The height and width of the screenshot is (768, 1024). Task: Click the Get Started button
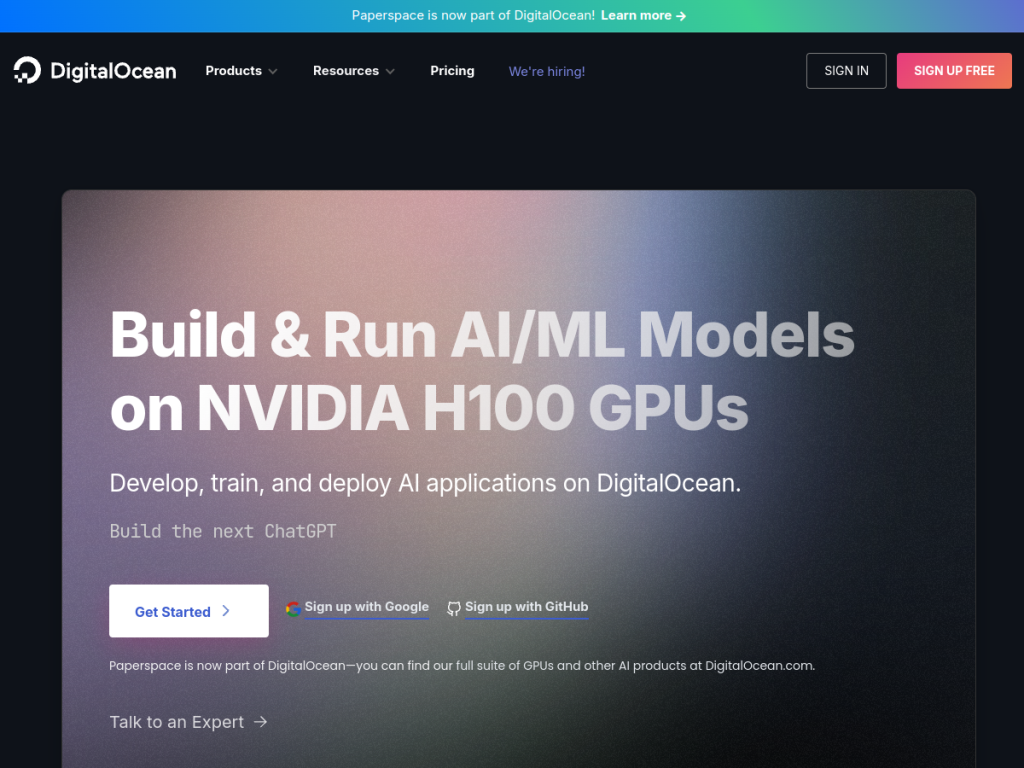pyautogui.click(x=189, y=611)
